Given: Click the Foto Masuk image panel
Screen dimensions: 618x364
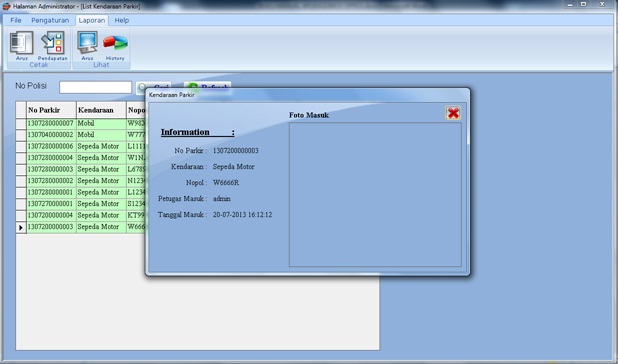Looking at the screenshot, I should (375, 194).
